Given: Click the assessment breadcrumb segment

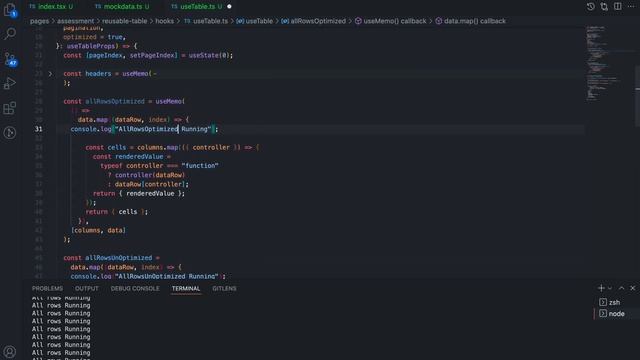Looking at the screenshot, I should coord(76,21).
